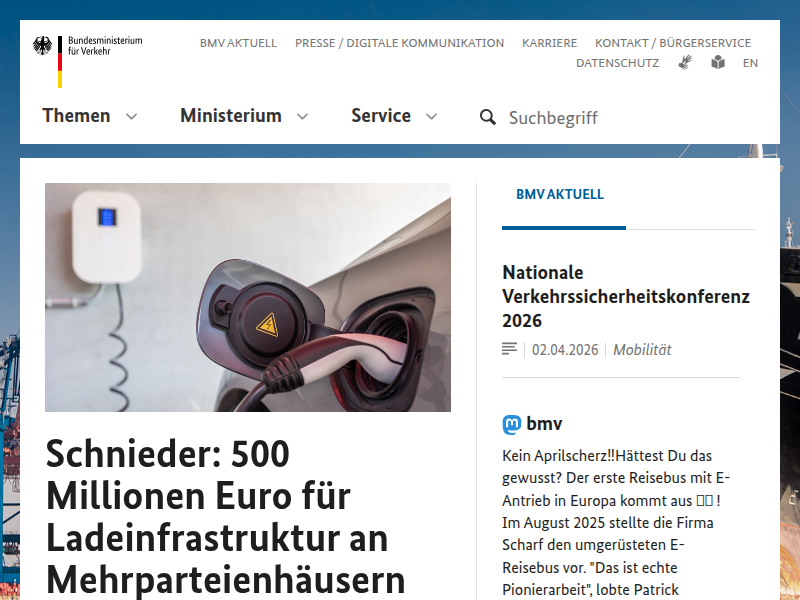Click the Bundesministerium für Verkehr logo
Image resolution: width=800 pixels, height=600 pixels.
87,61
